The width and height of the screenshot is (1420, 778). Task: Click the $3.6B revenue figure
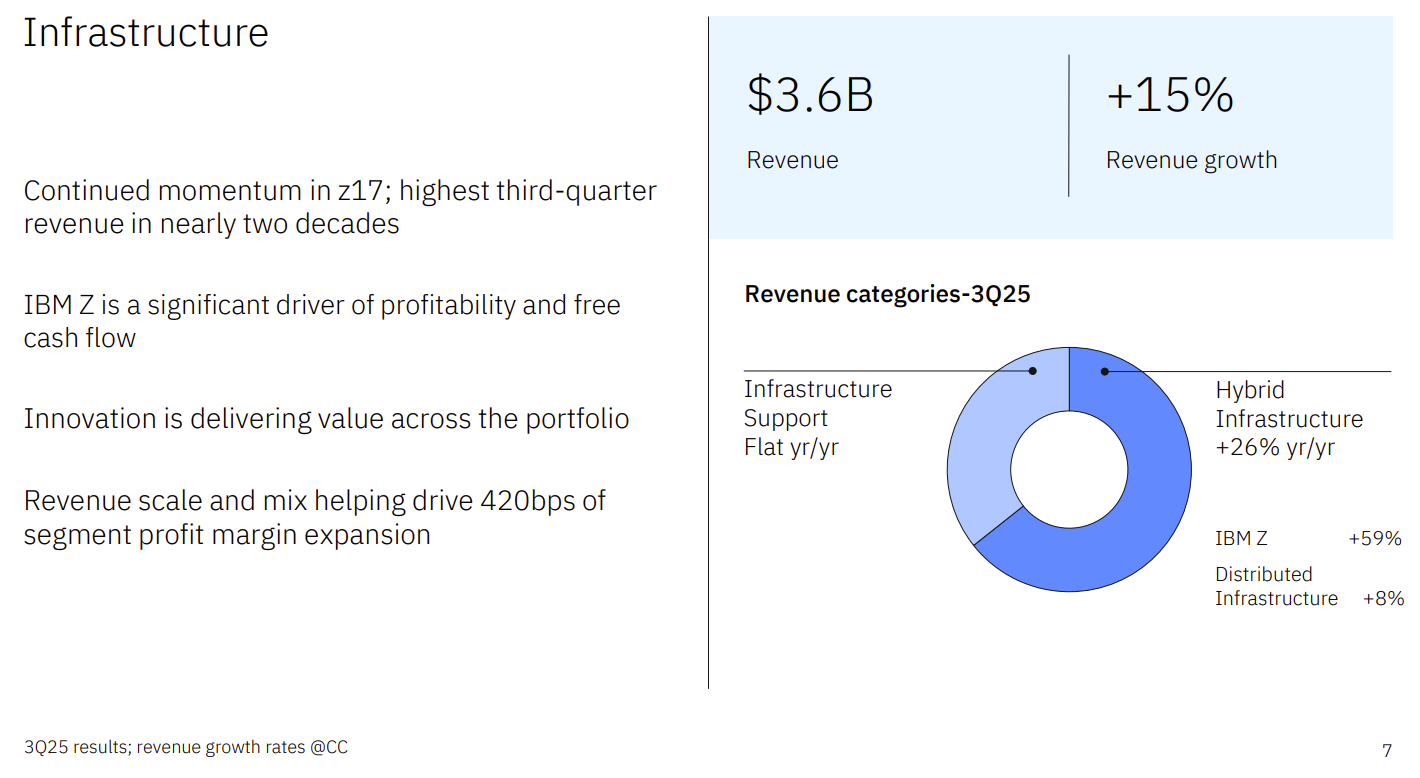[810, 95]
